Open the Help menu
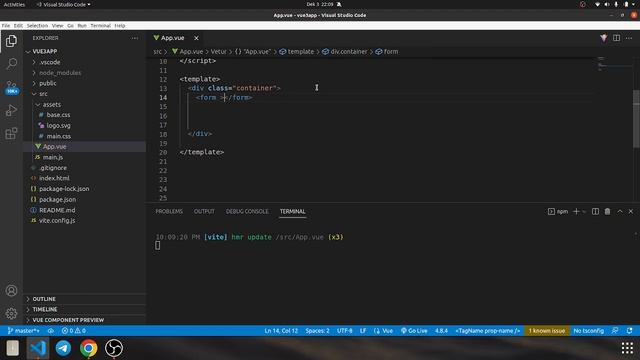640x360 pixels. [120, 25]
